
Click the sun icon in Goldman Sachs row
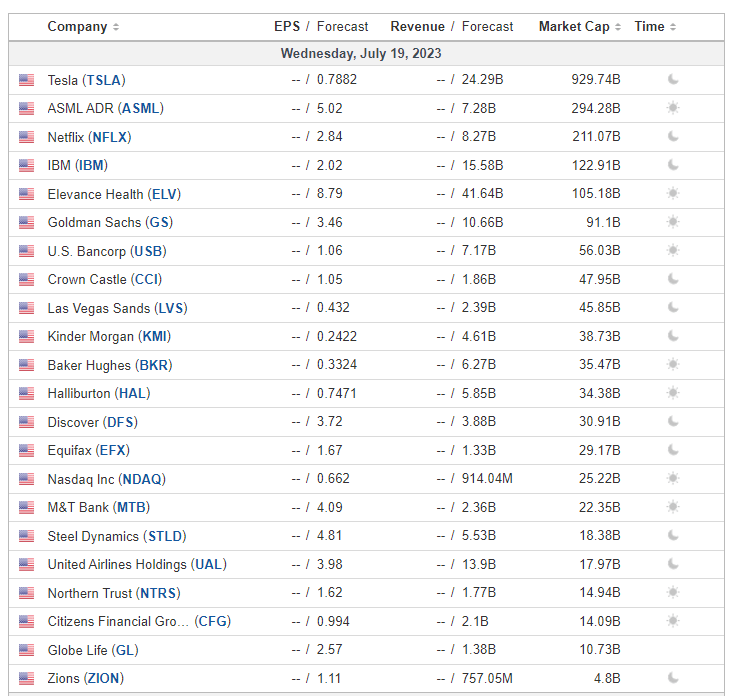click(673, 222)
